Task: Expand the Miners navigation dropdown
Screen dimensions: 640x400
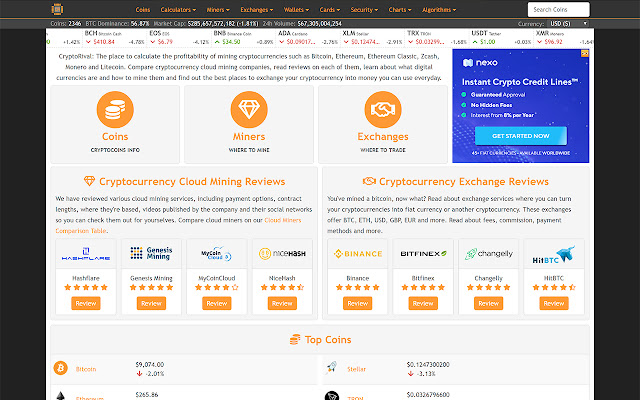Action: pyautogui.click(x=218, y=9)
